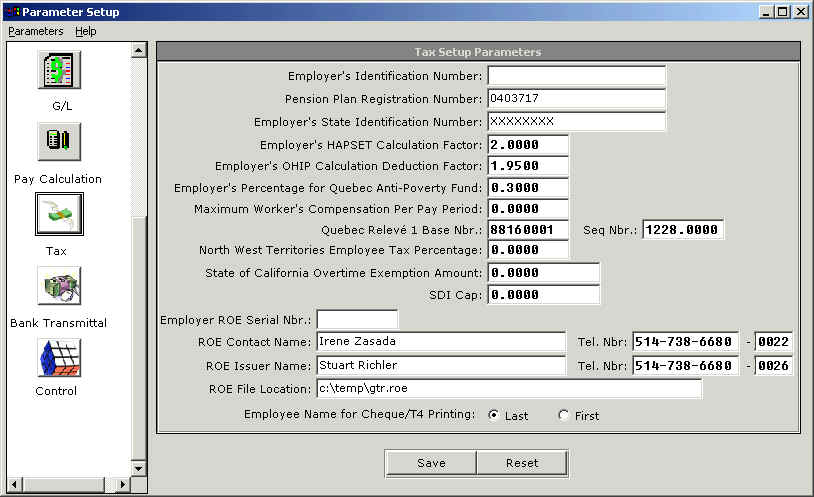Select the Pay Calculation icon

(x=59, y=142)
